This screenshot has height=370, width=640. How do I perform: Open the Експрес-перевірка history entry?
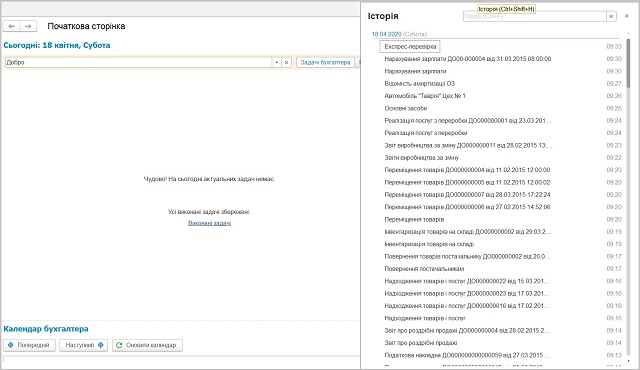tap(410, 47)
